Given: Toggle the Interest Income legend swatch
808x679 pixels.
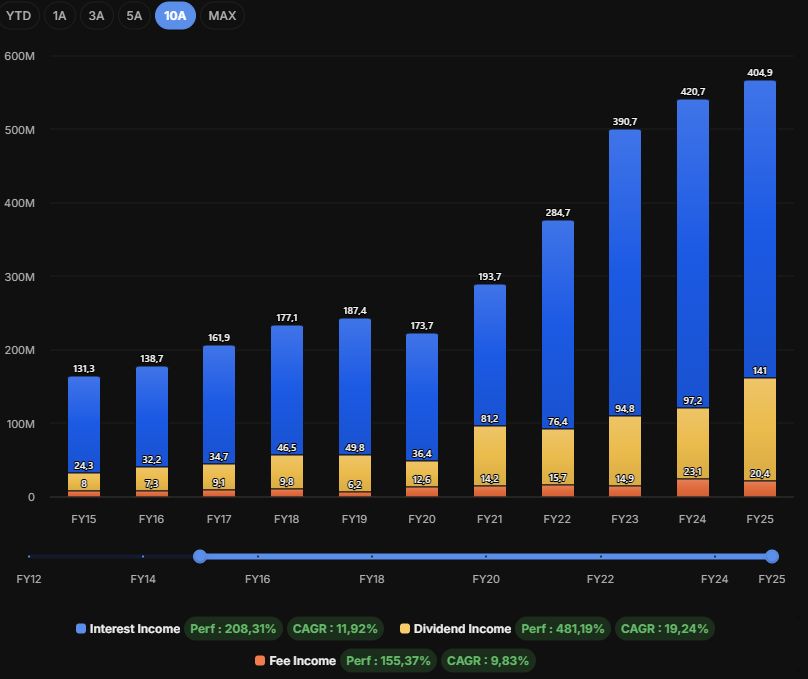Looking at the screenshot, I should (x=81, y=629).
